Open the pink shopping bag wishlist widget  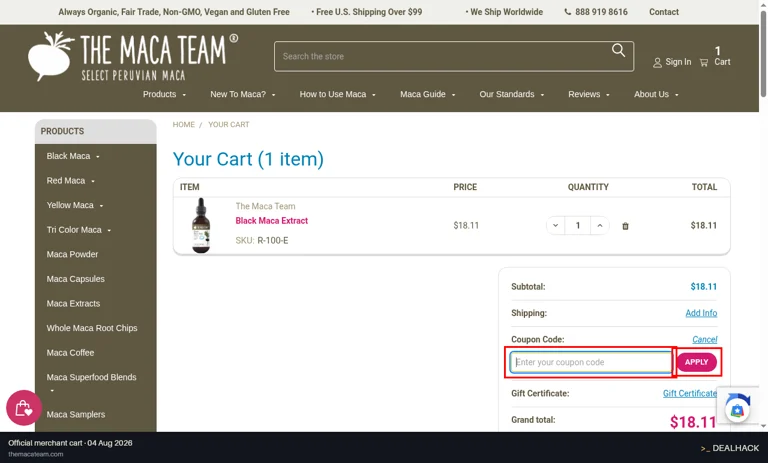pyautogui.click(x=24, y=408)
